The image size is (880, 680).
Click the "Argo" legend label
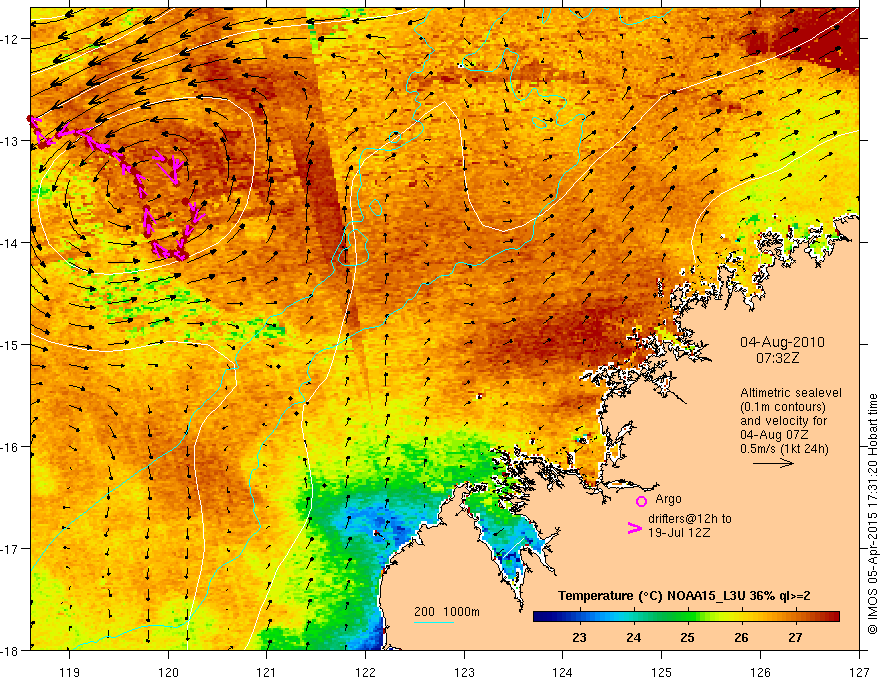point(668,499)
